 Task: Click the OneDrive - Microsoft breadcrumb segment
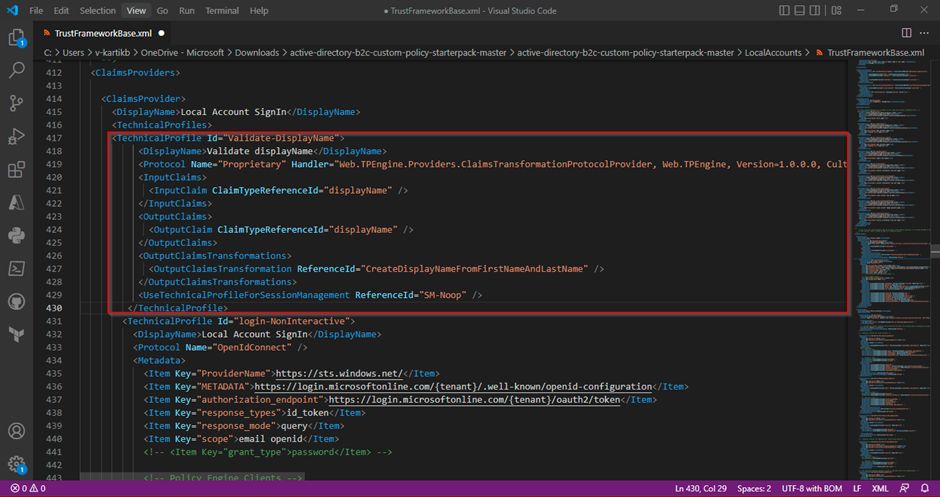(x=182, y=53)
